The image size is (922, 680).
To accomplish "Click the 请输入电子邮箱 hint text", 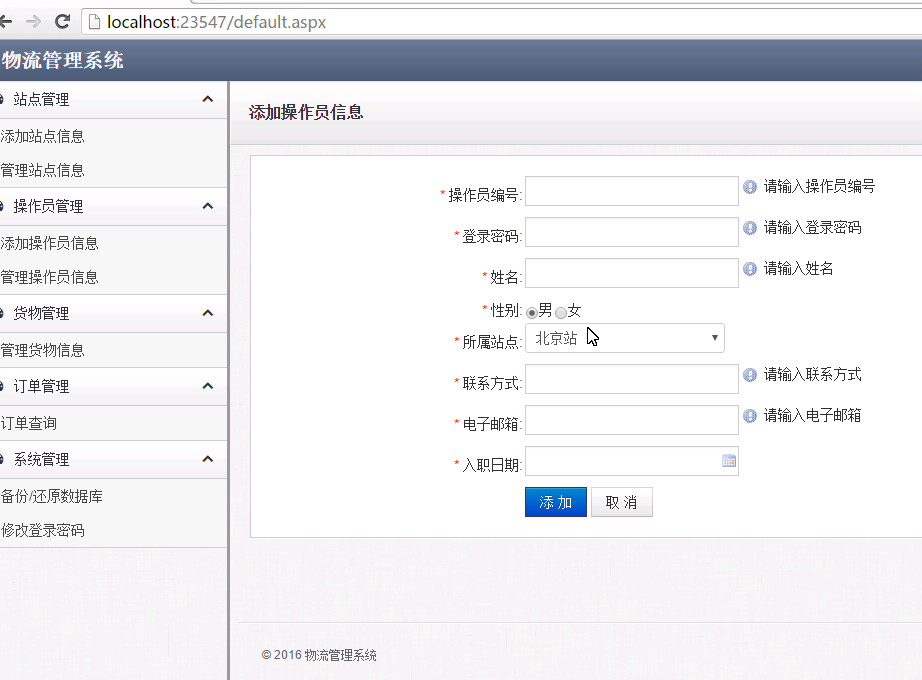I will 812,416.
